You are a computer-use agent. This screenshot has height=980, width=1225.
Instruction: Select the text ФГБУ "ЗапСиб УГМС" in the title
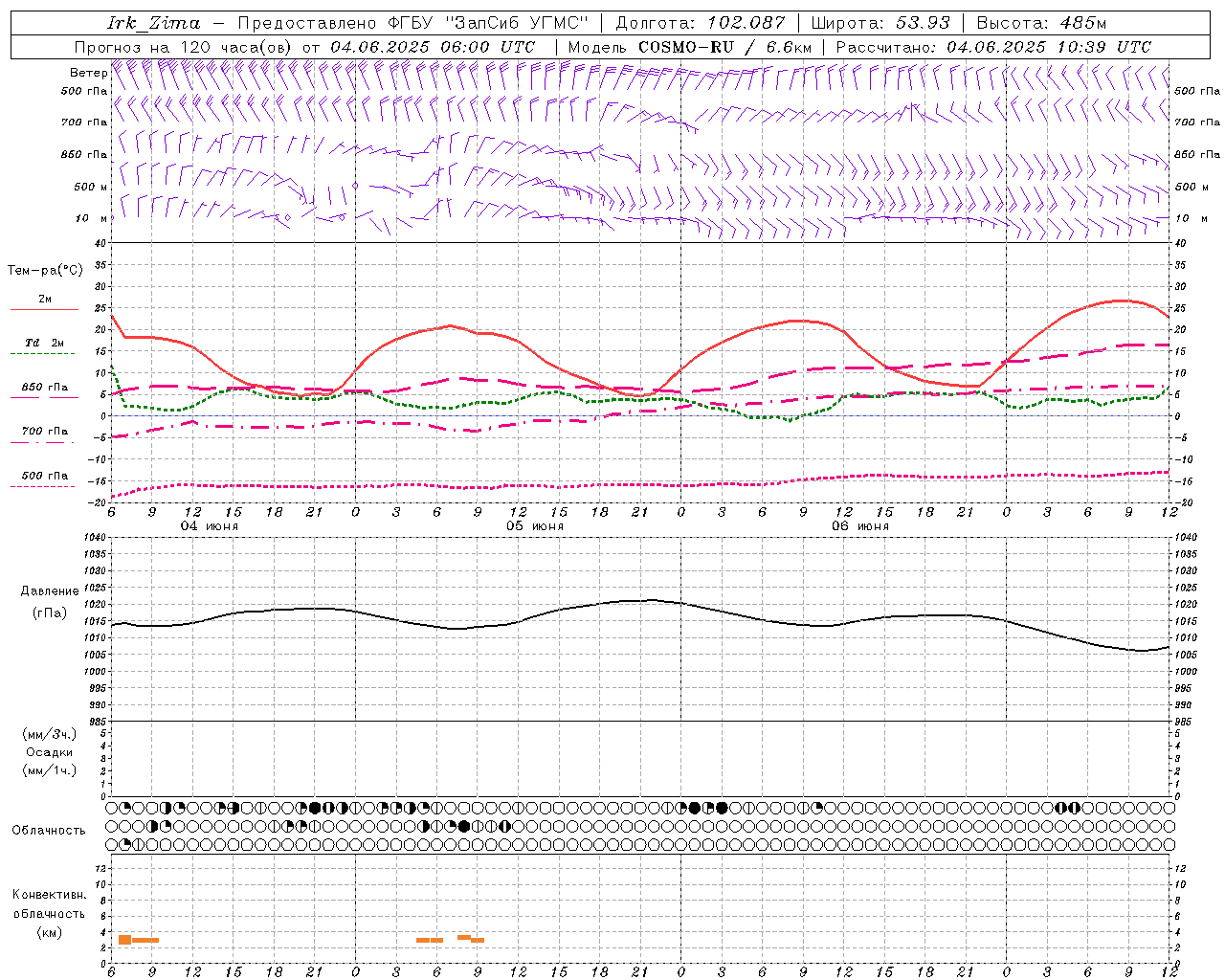tap(486, 23)
